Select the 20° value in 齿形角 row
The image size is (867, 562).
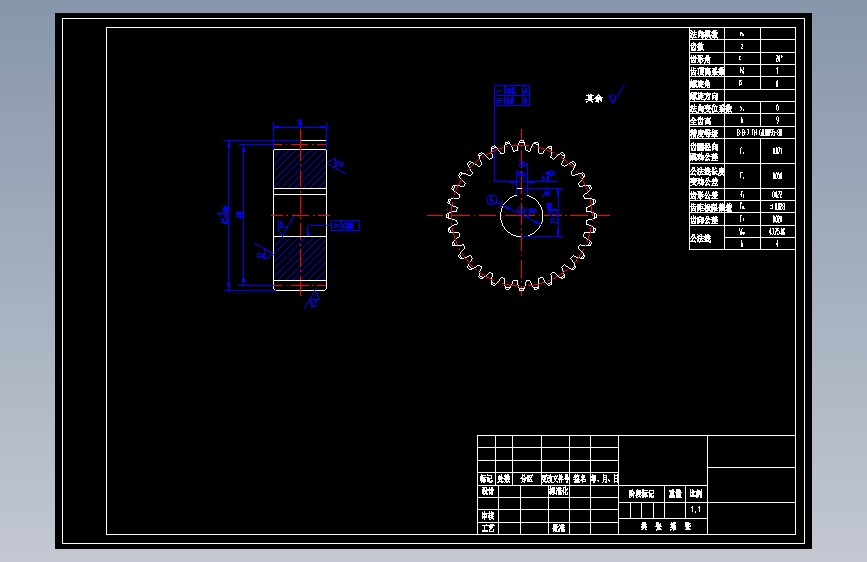778,58
